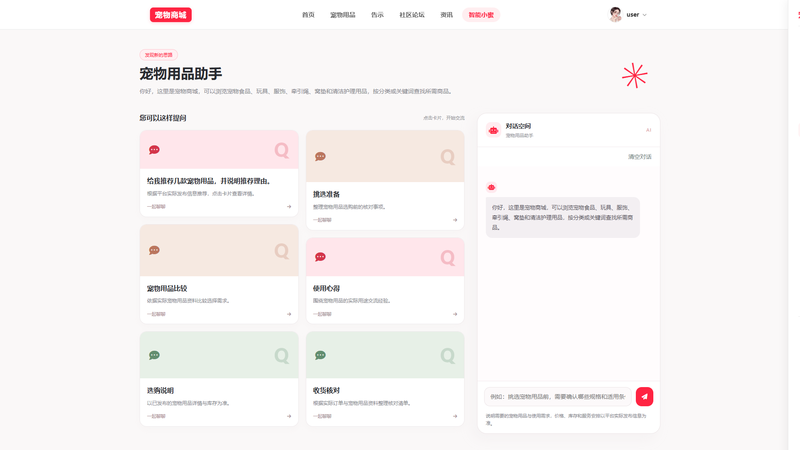Click 清空对话 to clear the chat
The image size is (800, 450).
639,157
